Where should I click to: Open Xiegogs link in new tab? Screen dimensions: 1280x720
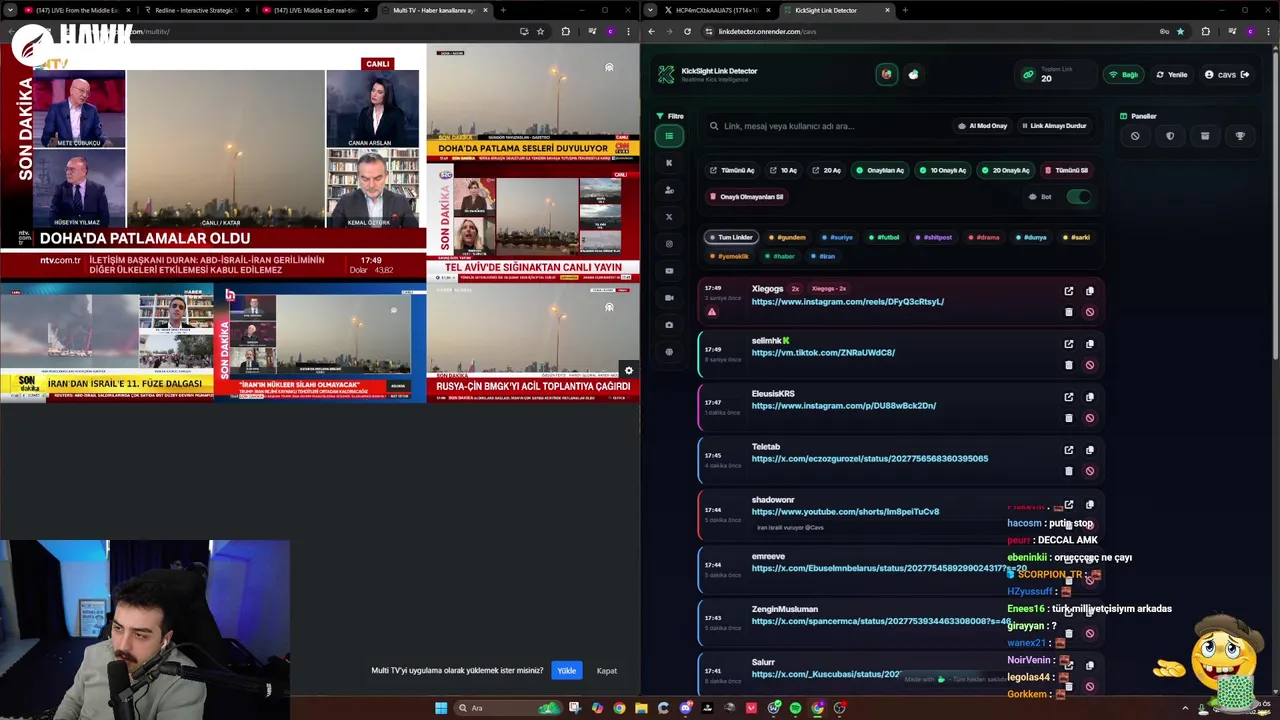pyautogui.click(x=1068, y=291)
